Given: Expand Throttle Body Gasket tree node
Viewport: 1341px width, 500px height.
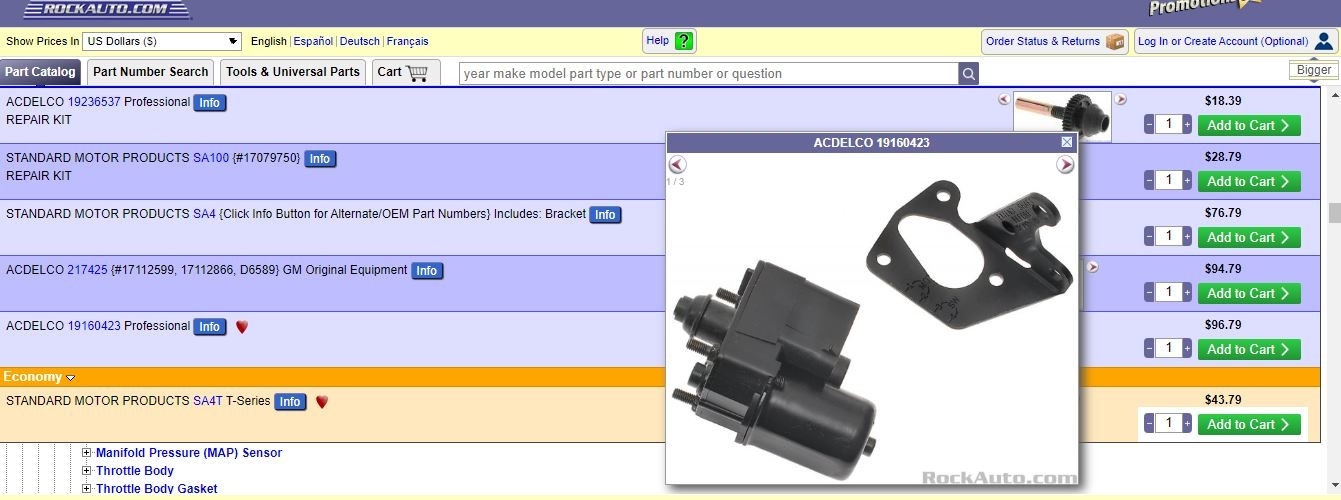Looking at the screenshot, I should coord(87,489).
